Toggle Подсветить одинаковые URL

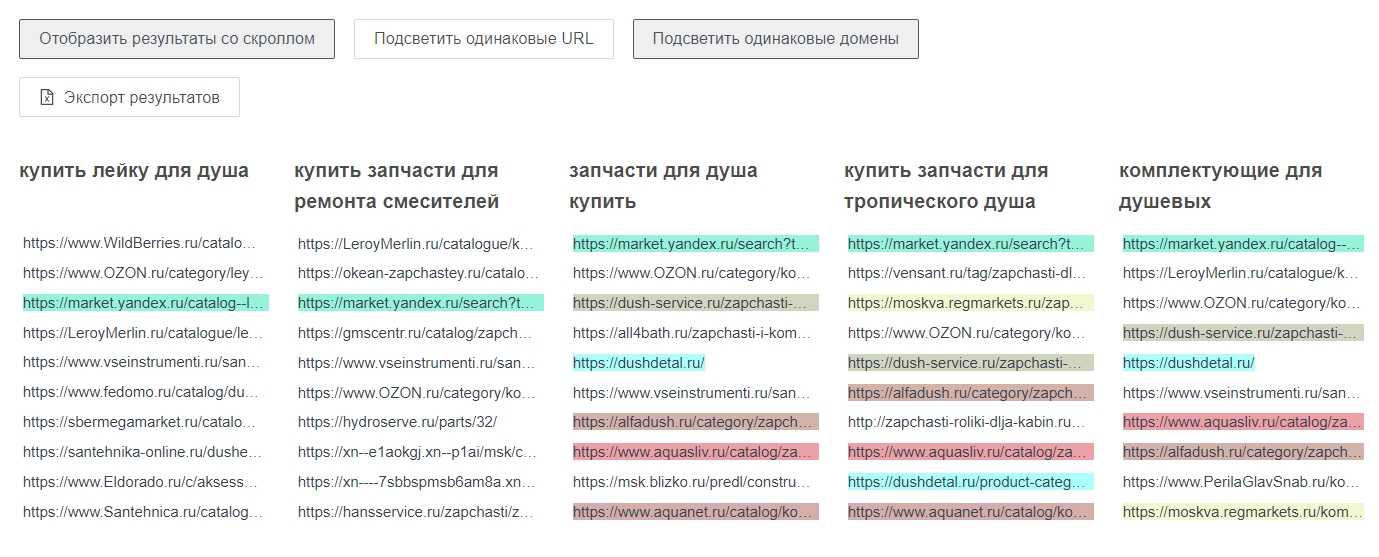click(483, 39)
